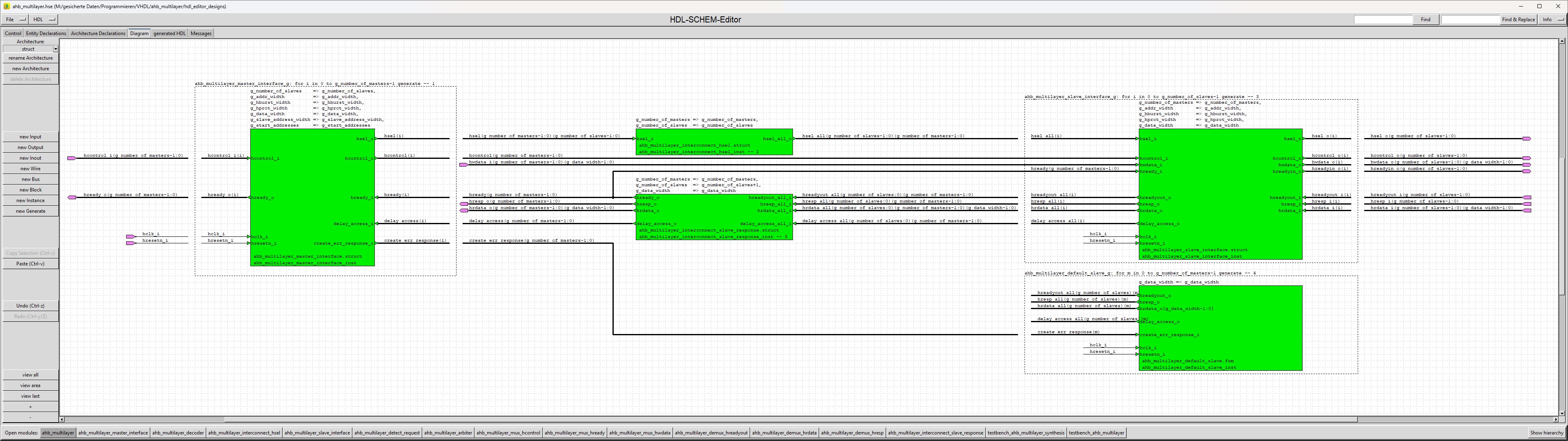Open the ahb_multilayer_arbiter module tab
This screenshot has width=1568, height=441.
click(448, 433)
